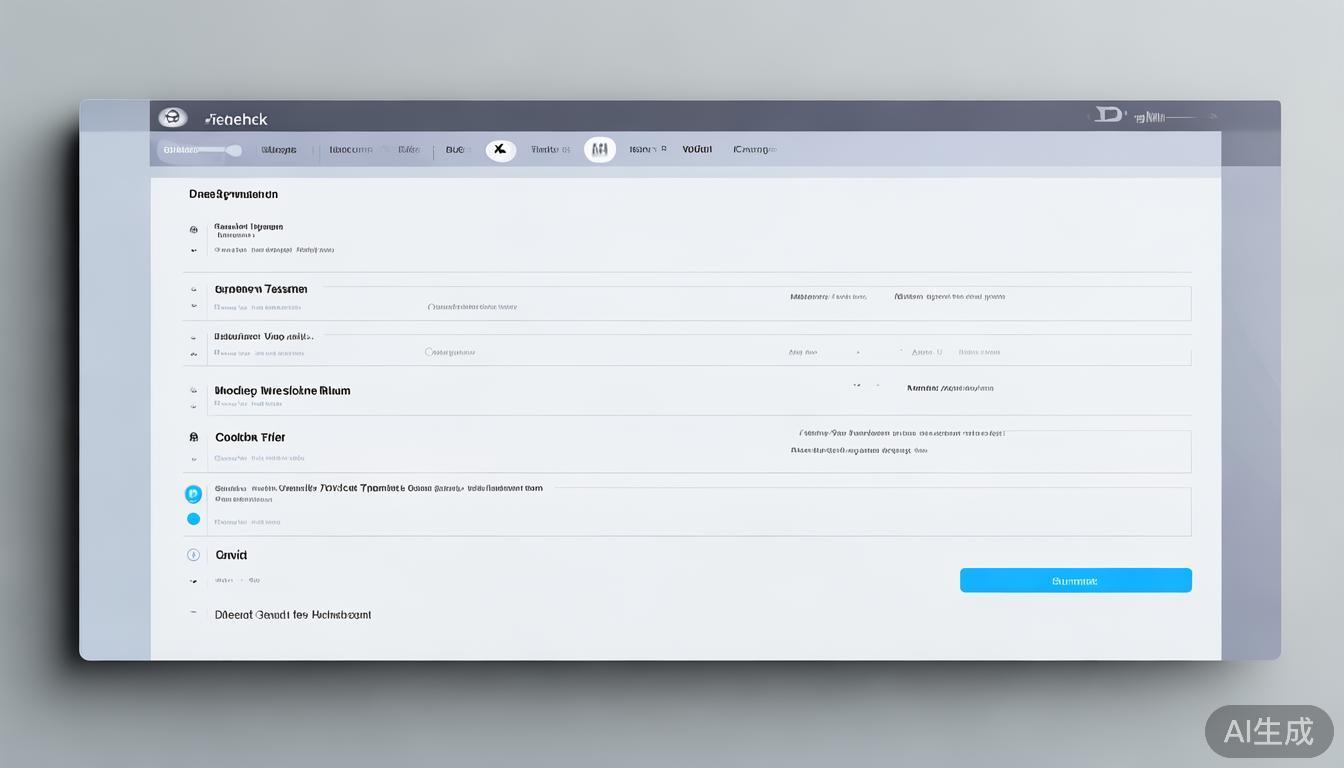Open the VoUuil tab in toolbar
The height and width of the screenshot is (768, 1344).
click(x=697, y=150)
